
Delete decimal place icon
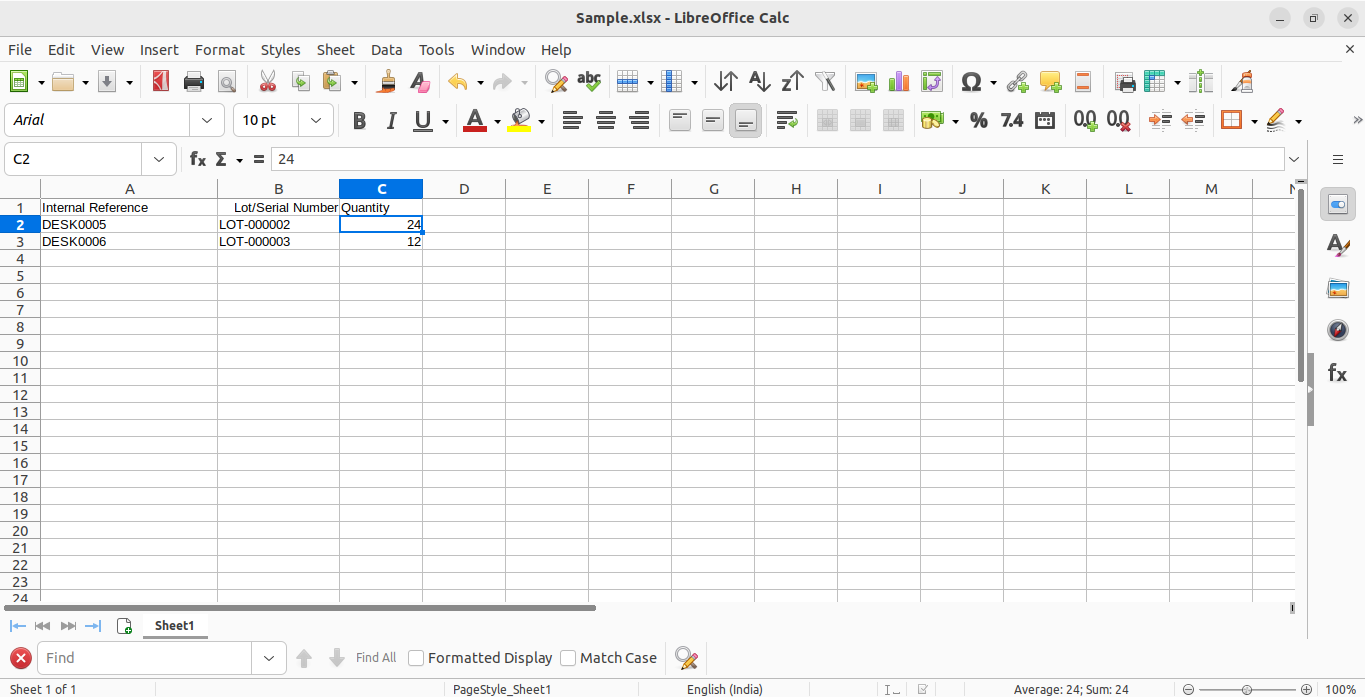pyautogui.click(x=1119, y=120)
